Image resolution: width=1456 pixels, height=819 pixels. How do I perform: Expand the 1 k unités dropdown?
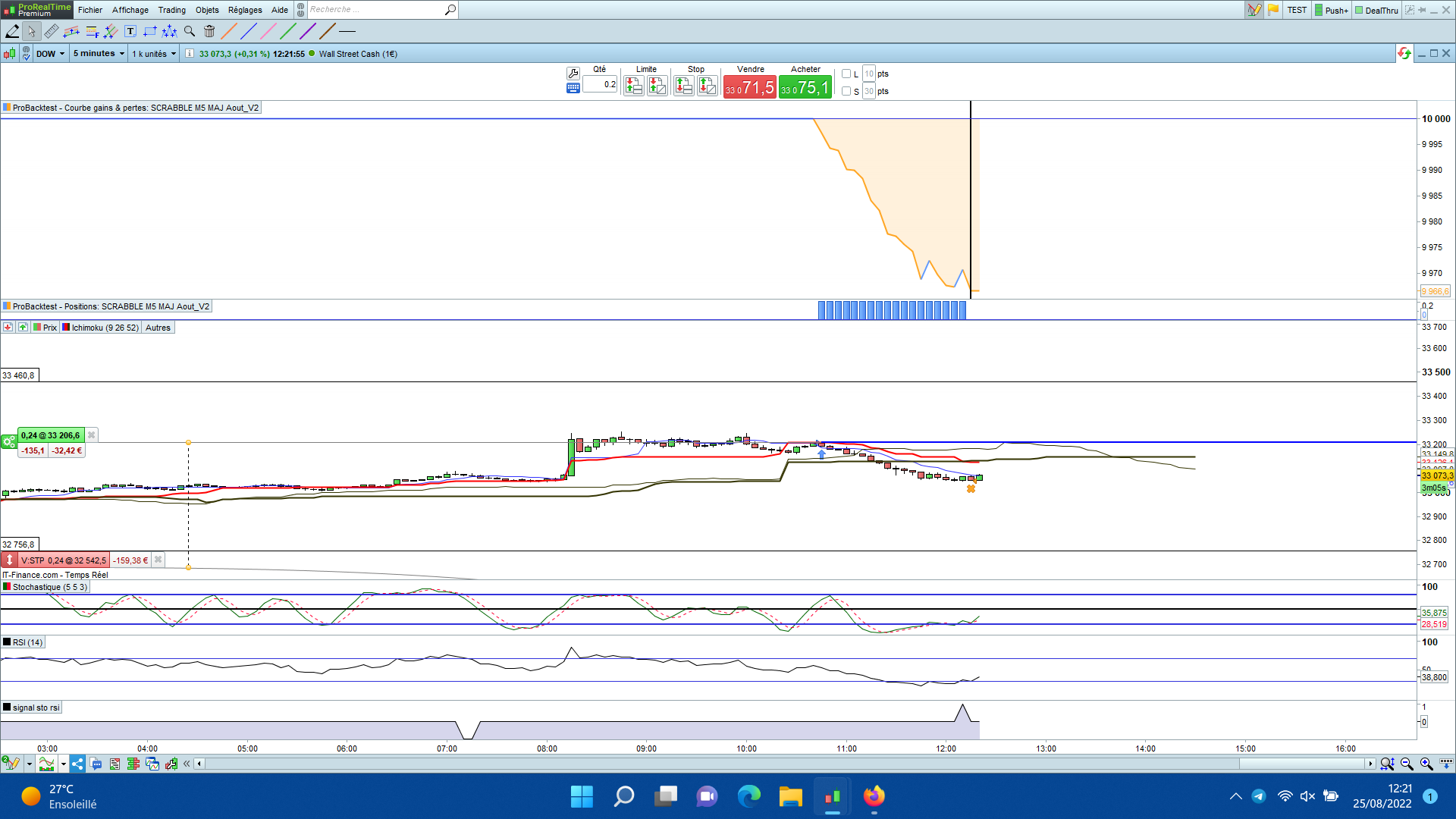pos(154,54)
